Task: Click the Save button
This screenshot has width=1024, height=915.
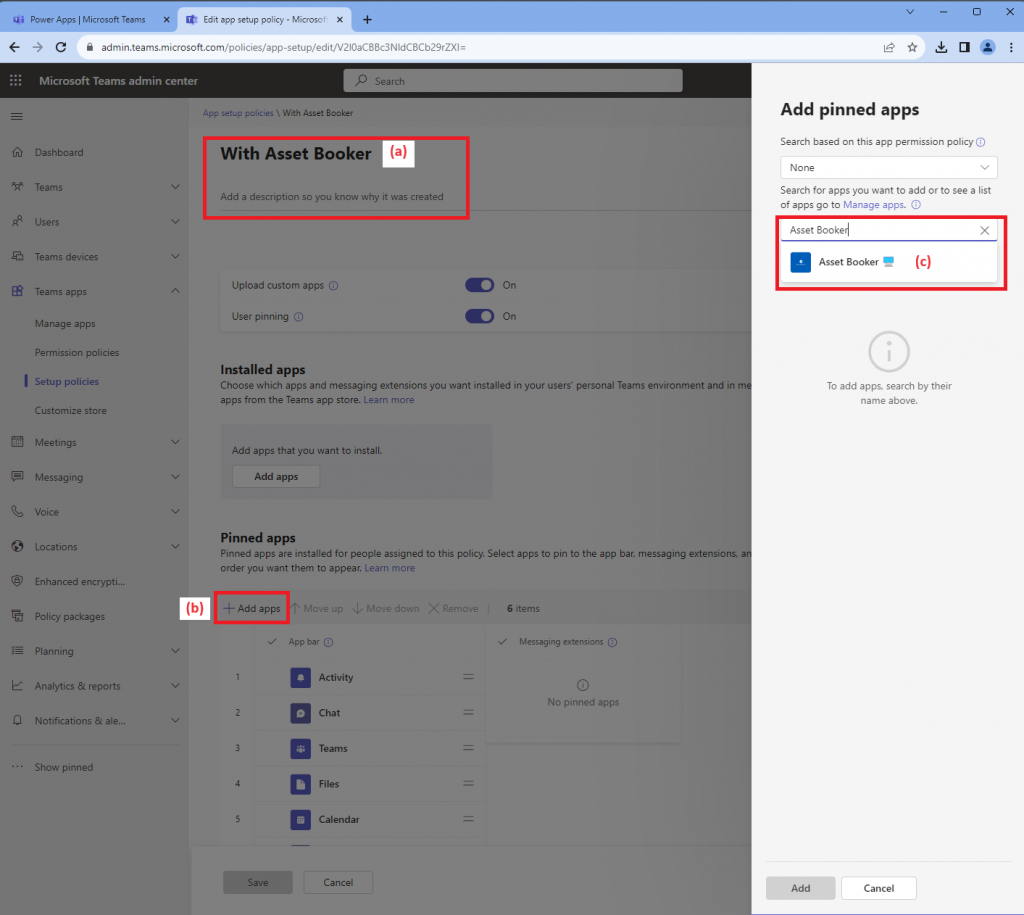Action: (257, 882)
